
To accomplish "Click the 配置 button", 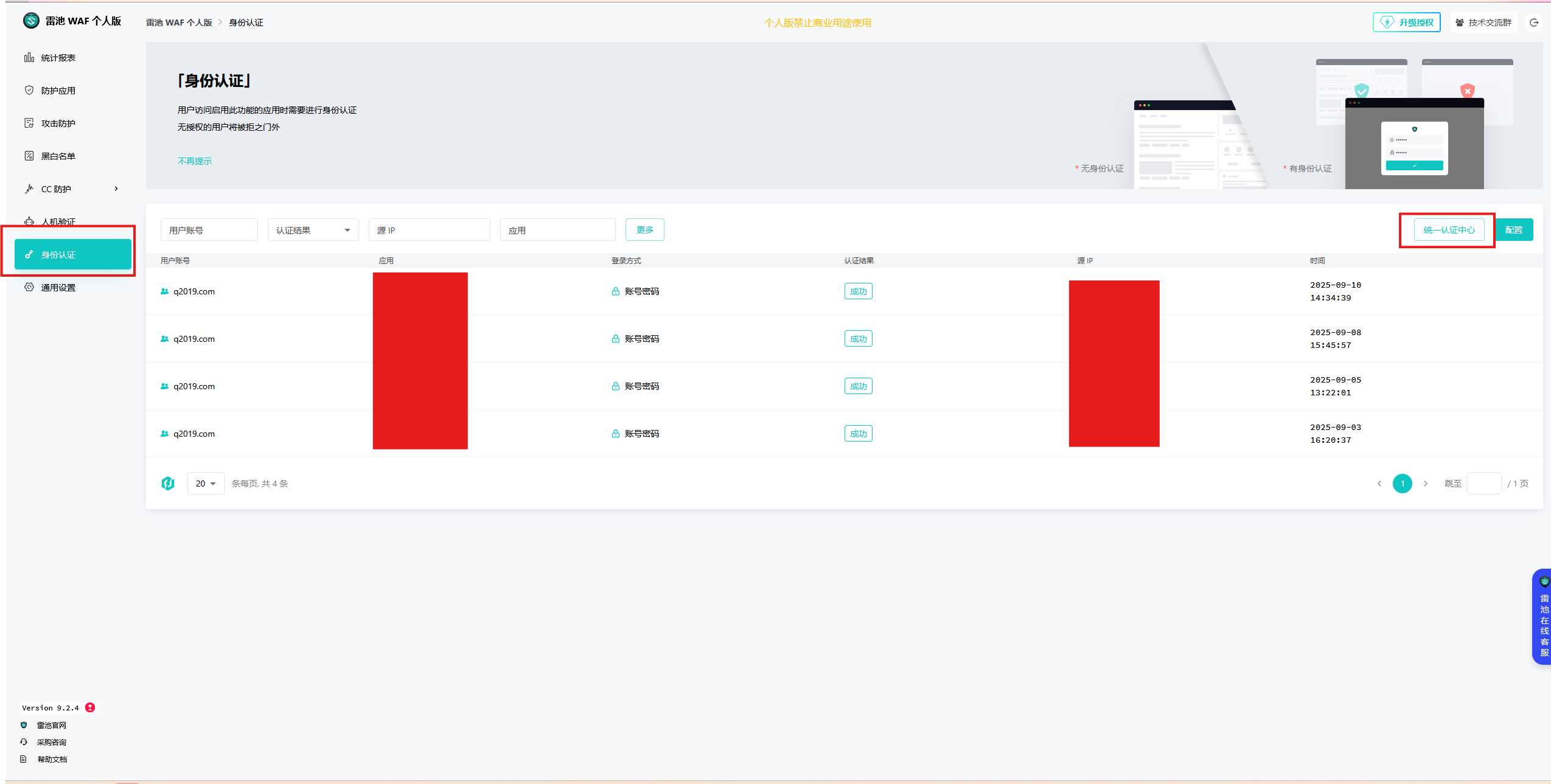I will (x=1513, y=230).
